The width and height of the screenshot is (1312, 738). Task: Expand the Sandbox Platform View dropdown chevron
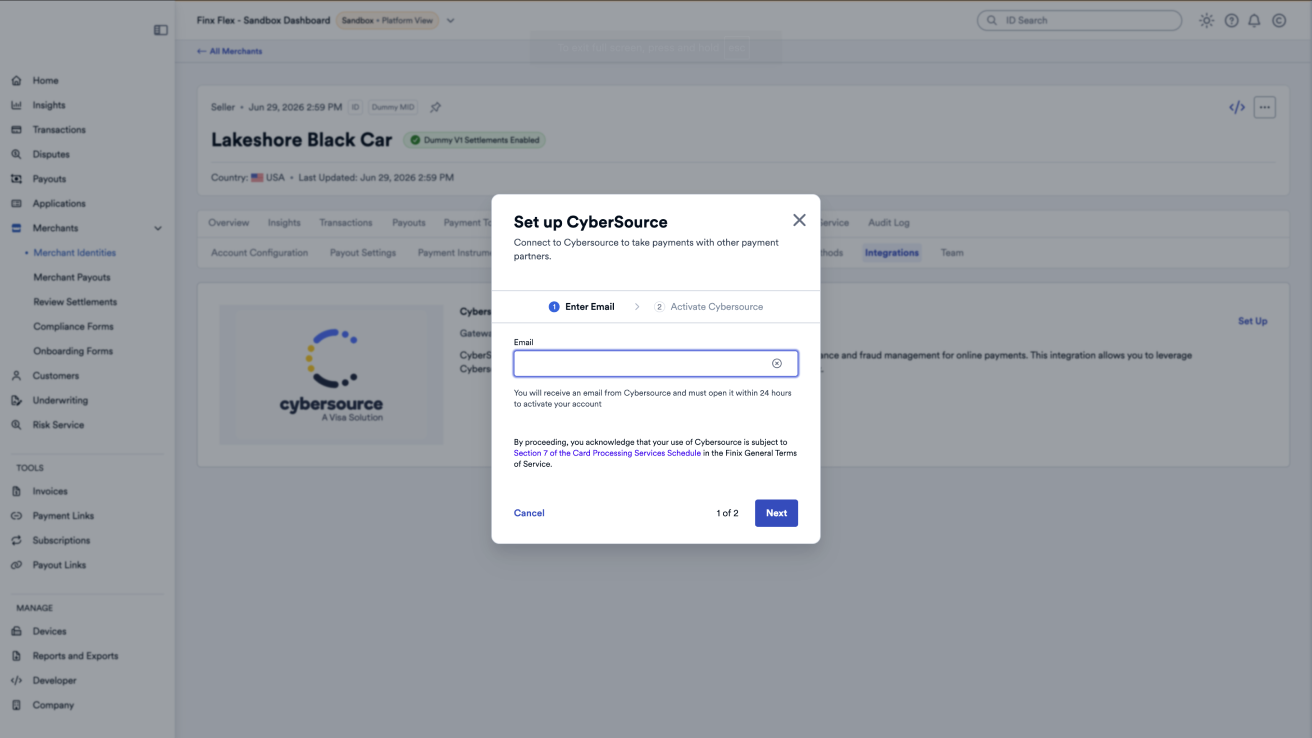(x=451, y=20)
